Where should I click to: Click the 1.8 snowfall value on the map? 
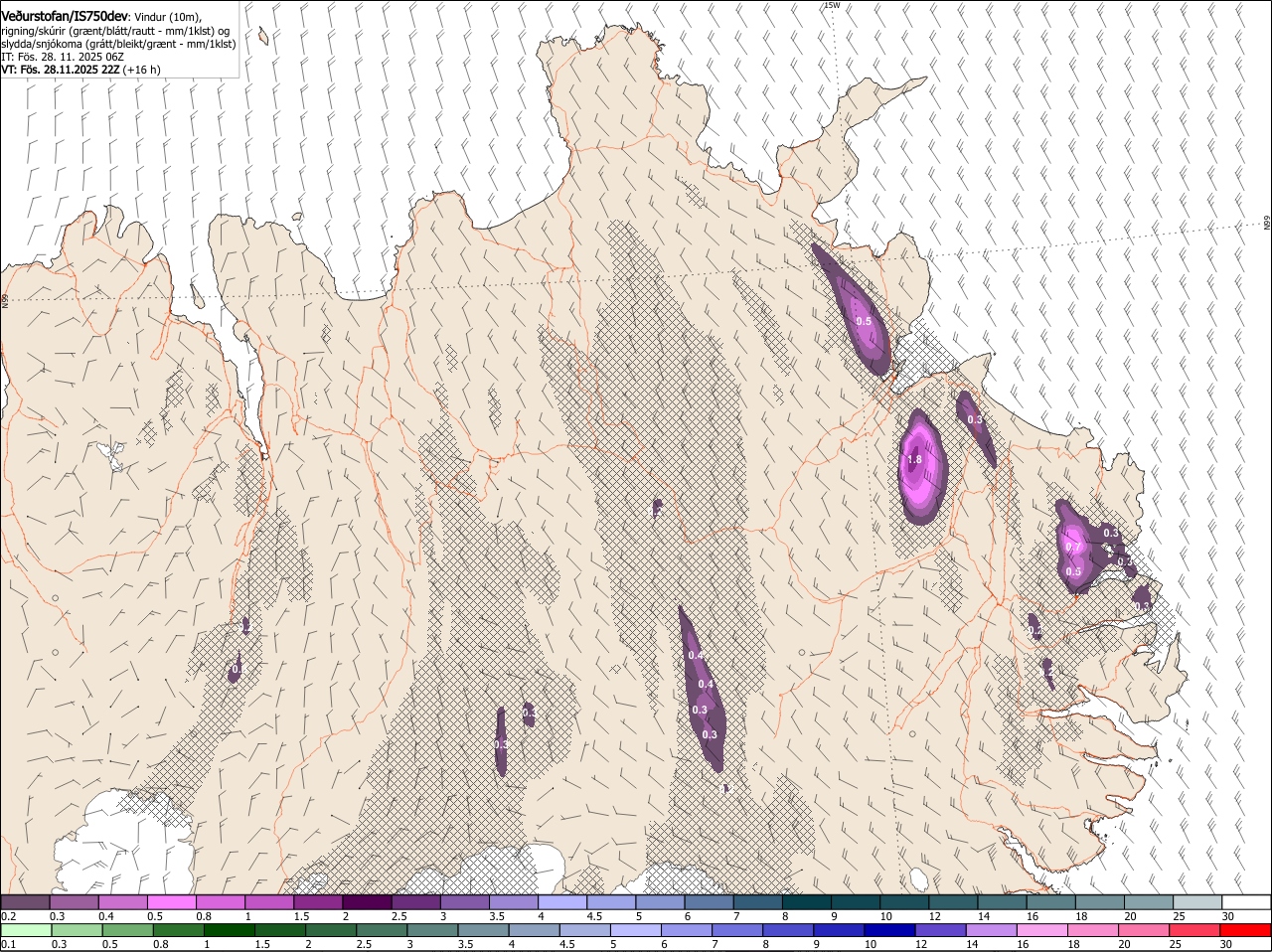coord(915,460)
